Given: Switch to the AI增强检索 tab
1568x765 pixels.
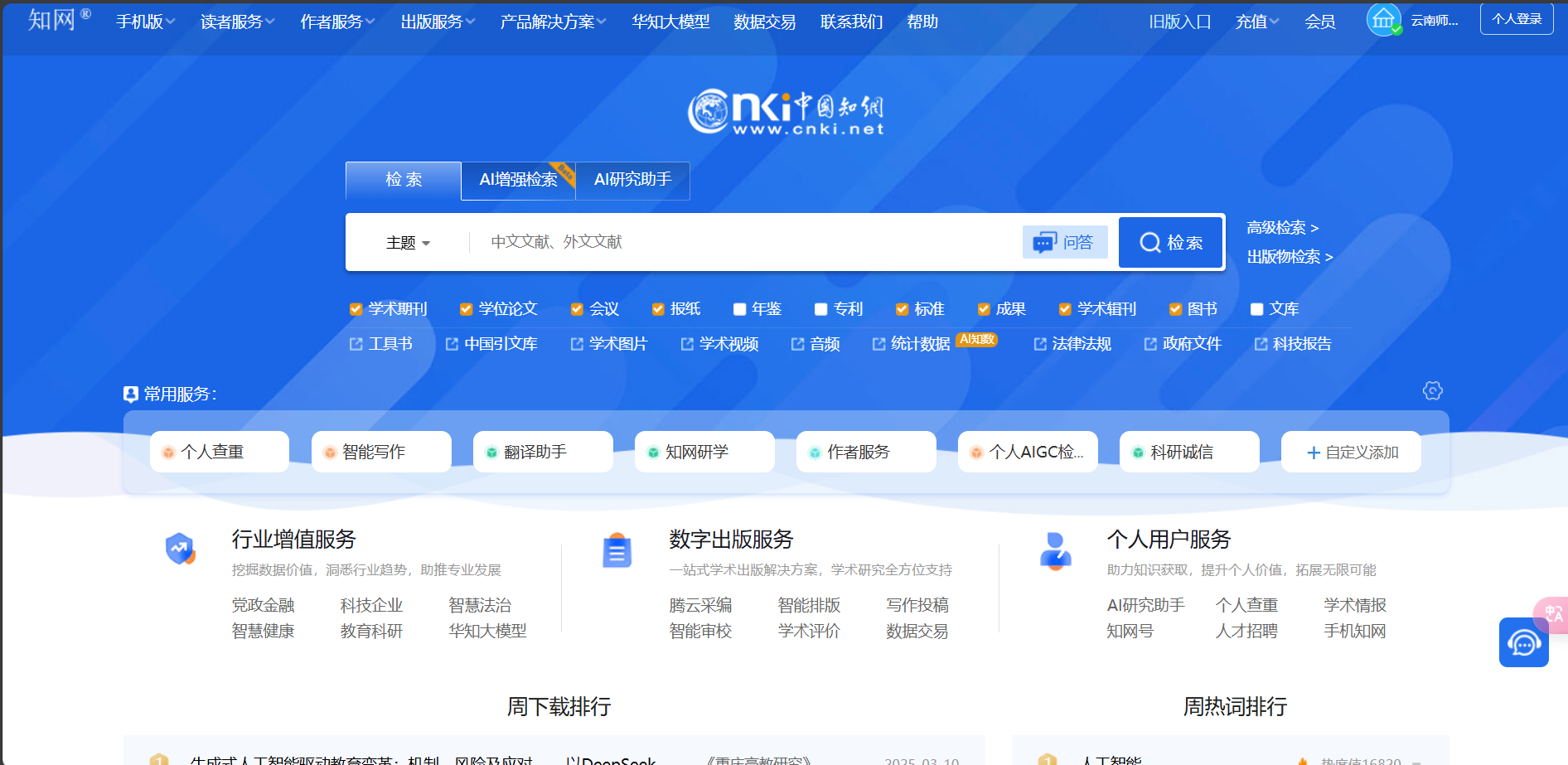Looking at the screenshot, I should point(518,180).
